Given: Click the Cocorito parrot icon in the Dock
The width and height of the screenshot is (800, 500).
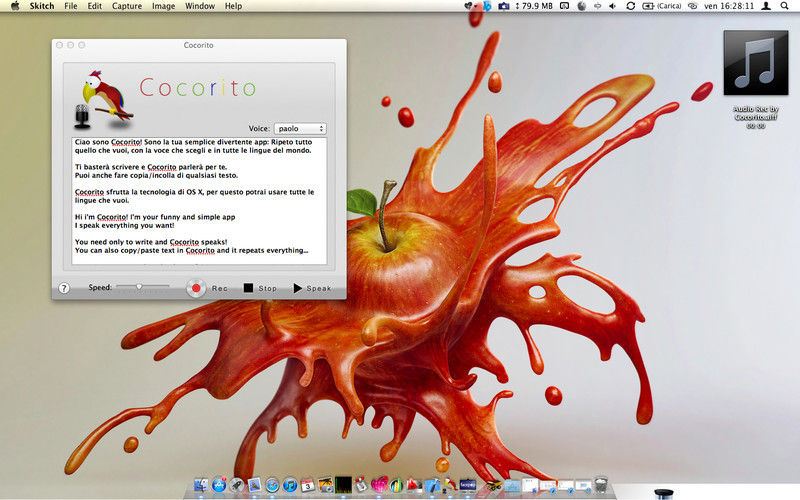Looking at the screenshot, I should [x=450, y=485].
